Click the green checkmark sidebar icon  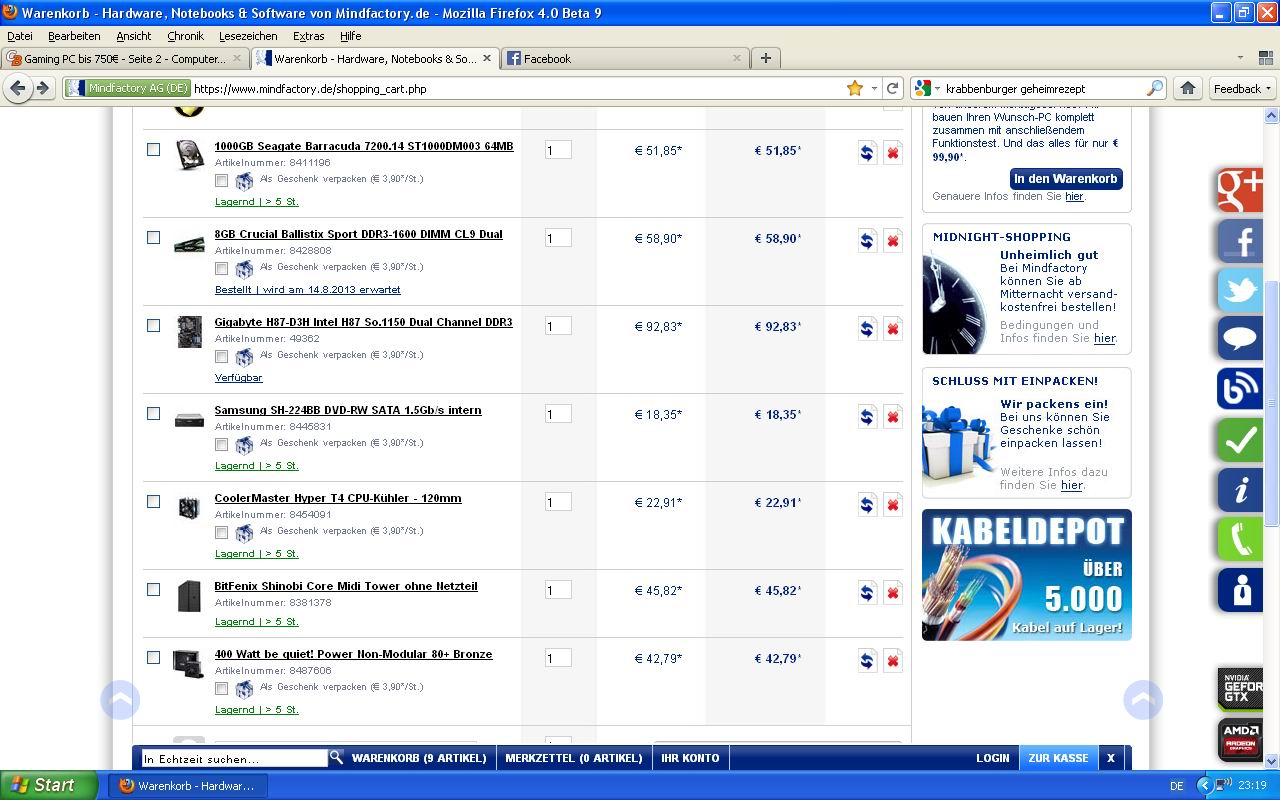click(1240, 439)
